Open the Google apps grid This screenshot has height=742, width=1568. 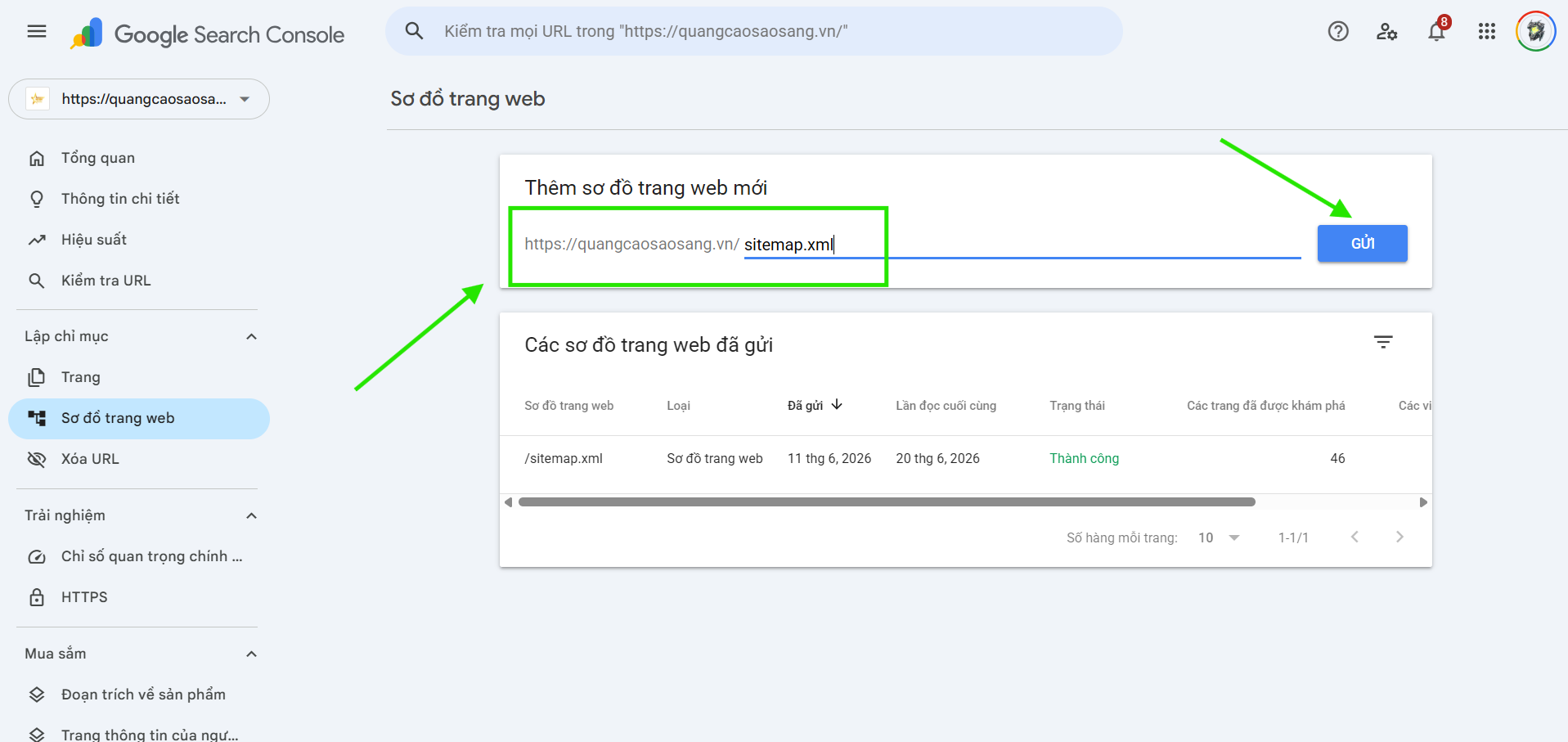pos(1487,31)
